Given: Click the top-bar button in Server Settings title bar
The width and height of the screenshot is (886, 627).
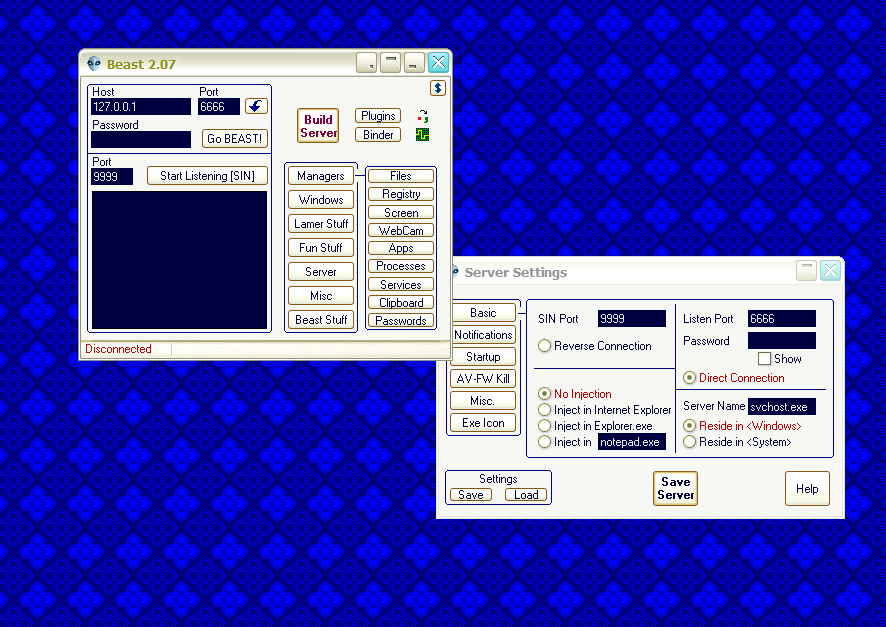Looking at the screenshot, I should pos(806,270).
